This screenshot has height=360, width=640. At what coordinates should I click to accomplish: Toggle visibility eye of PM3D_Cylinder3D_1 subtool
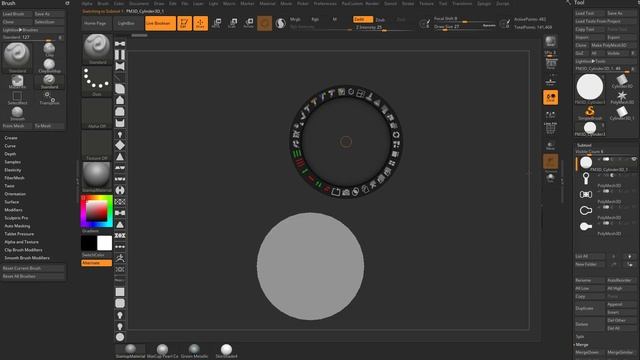pyautogui.click(x=634, y=159)
